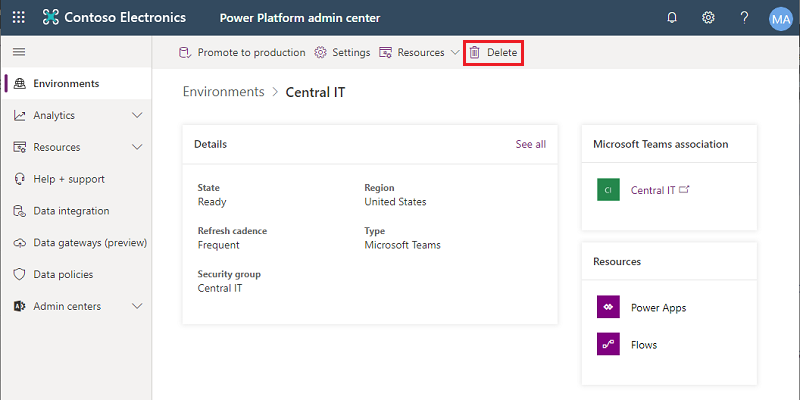The image size is (800, 400).
Task: Open the notifications bell
Action: pyautogui.click(x=672, y=18)
